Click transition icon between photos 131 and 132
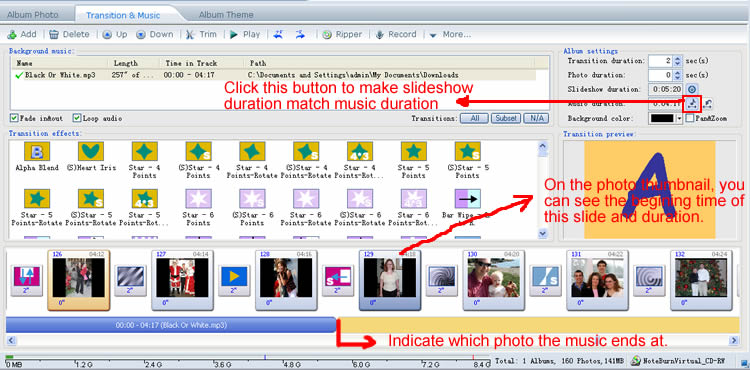750x370 pixels. (649, 280)
